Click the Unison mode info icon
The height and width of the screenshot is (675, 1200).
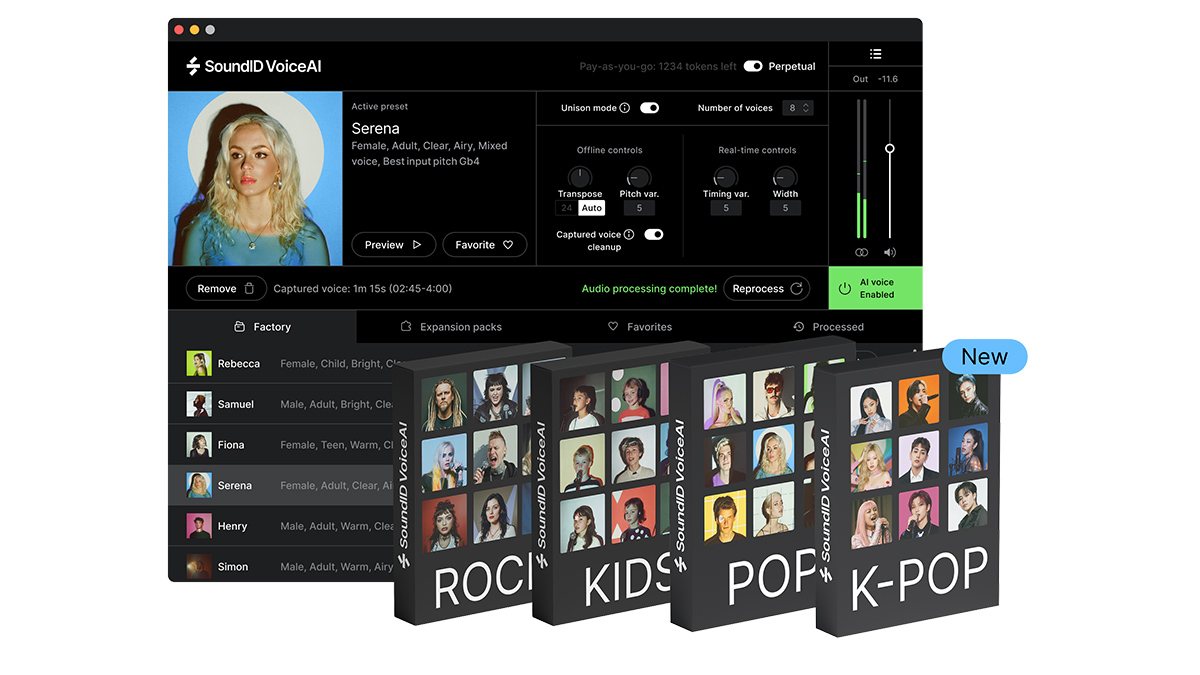625,108
